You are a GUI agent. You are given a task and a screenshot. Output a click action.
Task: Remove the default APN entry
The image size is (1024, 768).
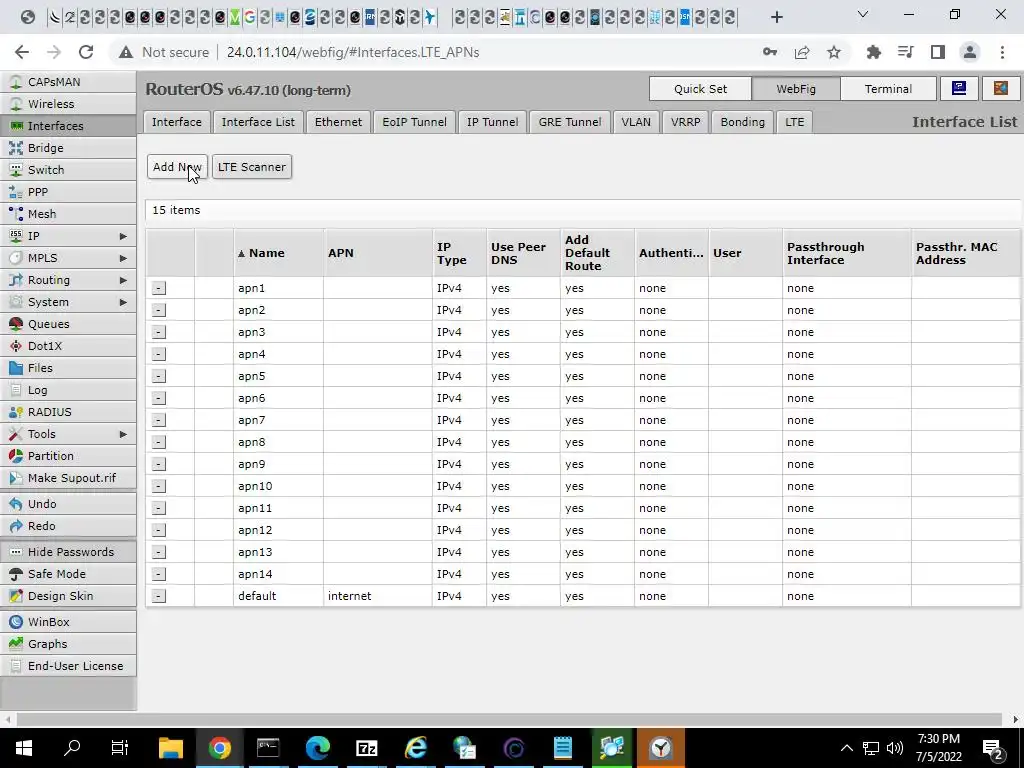(159, 596)
